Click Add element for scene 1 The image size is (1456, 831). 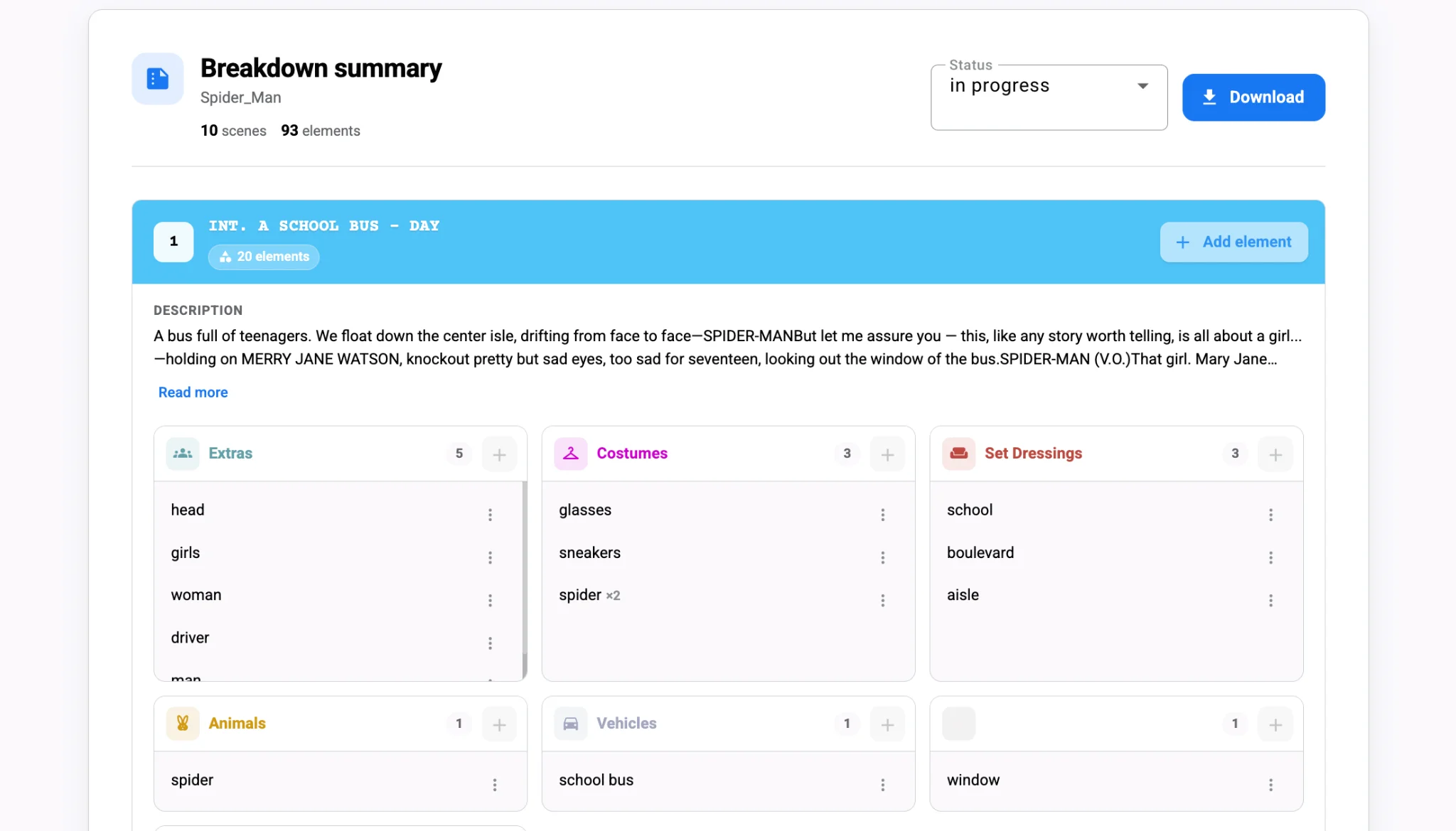1233,242
